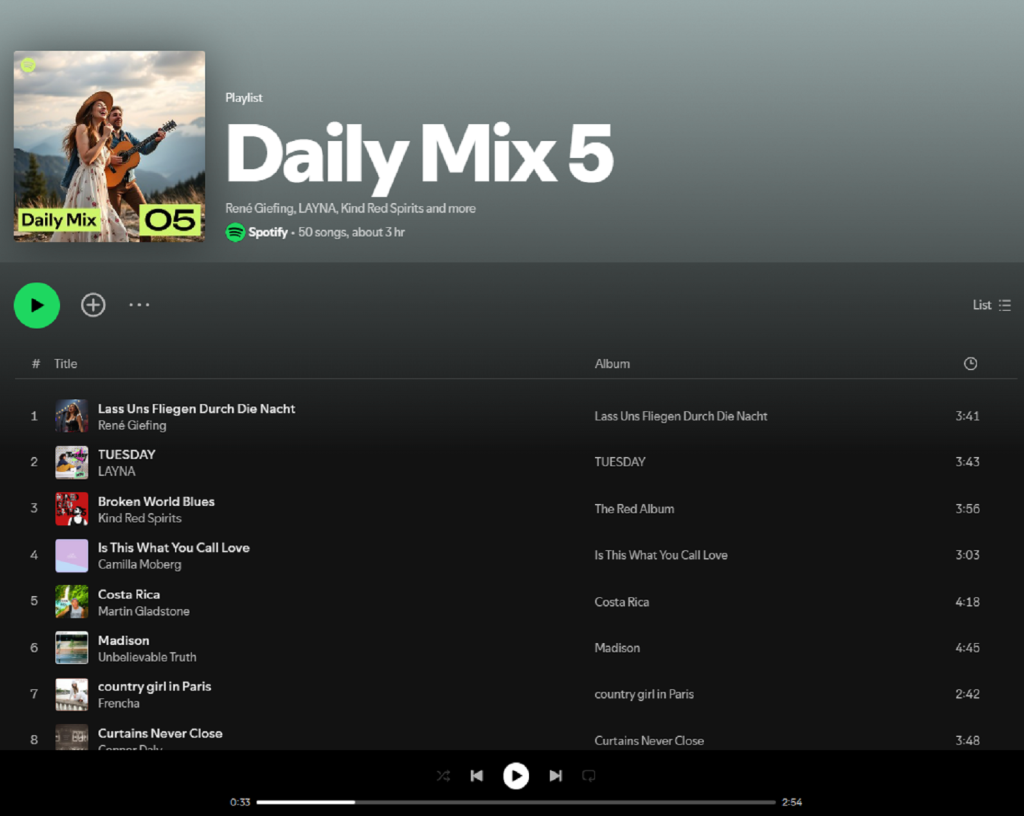Click Is This What You Call Love cover
The width and height of the screenshot is (1024, 816).
(72, 555)
